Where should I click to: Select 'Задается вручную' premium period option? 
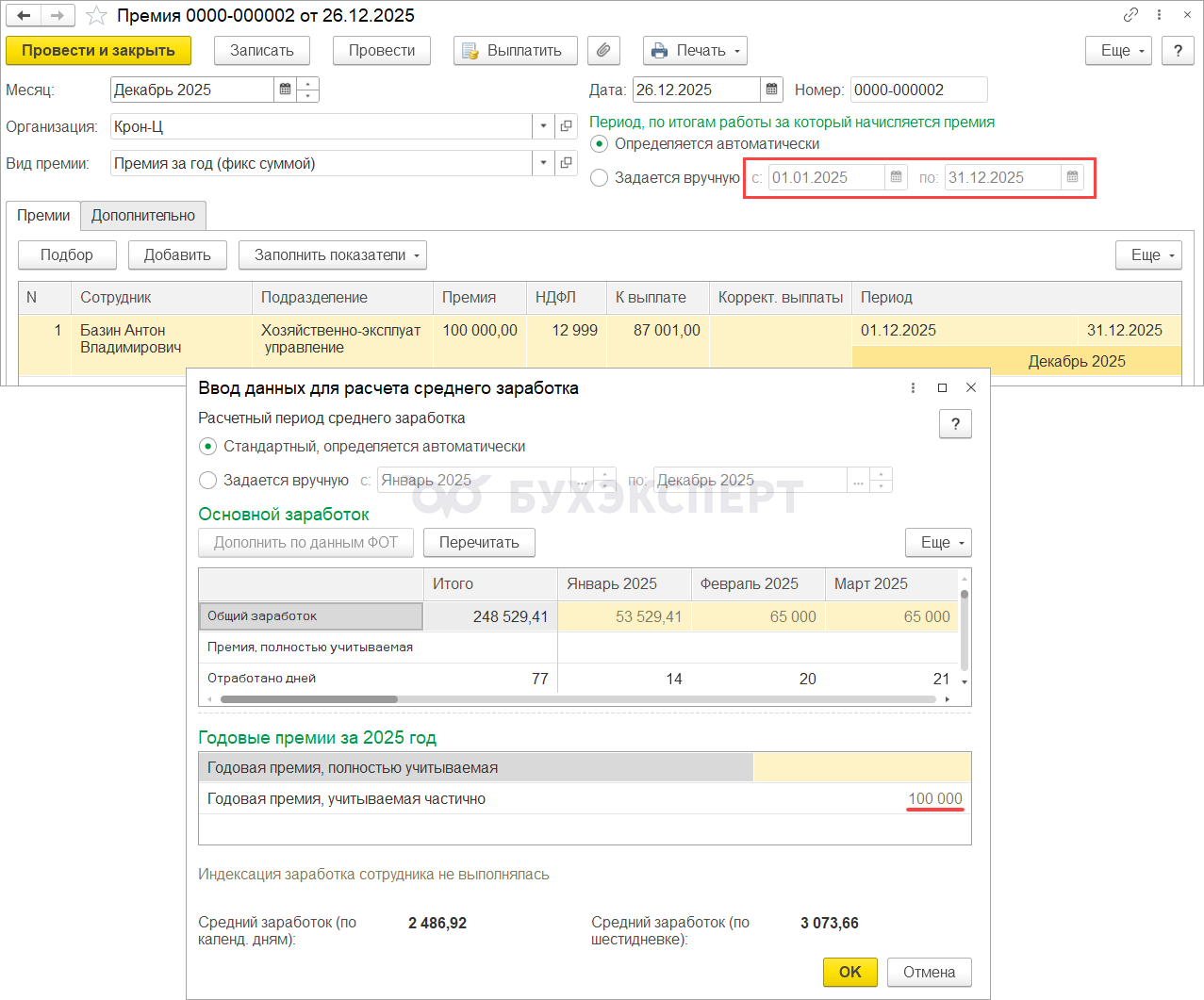tap(599, 178)
